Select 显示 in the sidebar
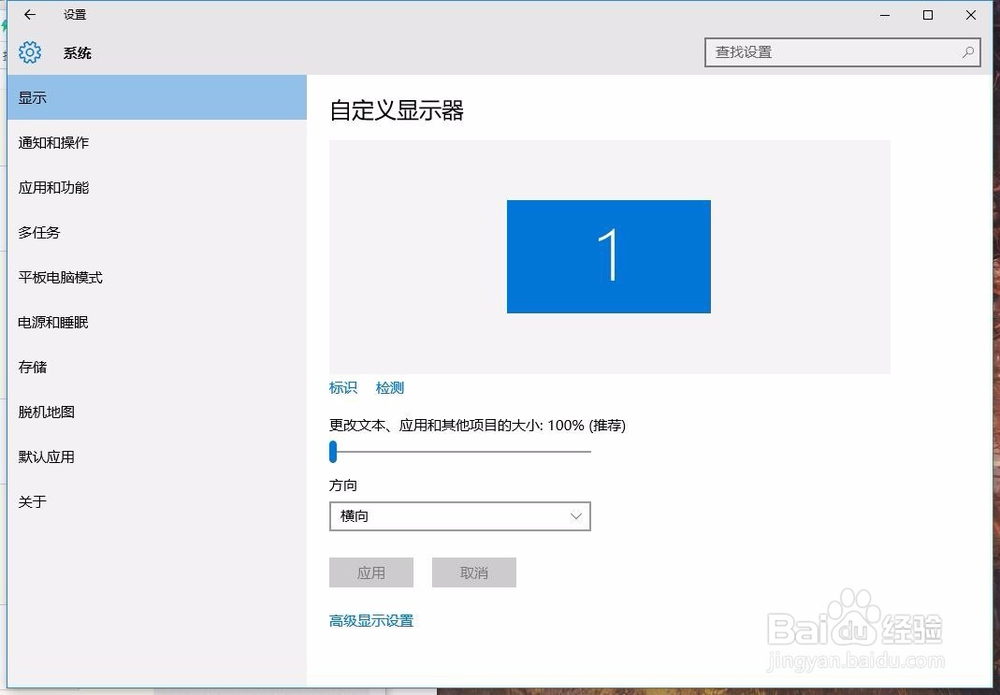The image size is (1000, 695). pyautogui.click(x=157, y=98)
